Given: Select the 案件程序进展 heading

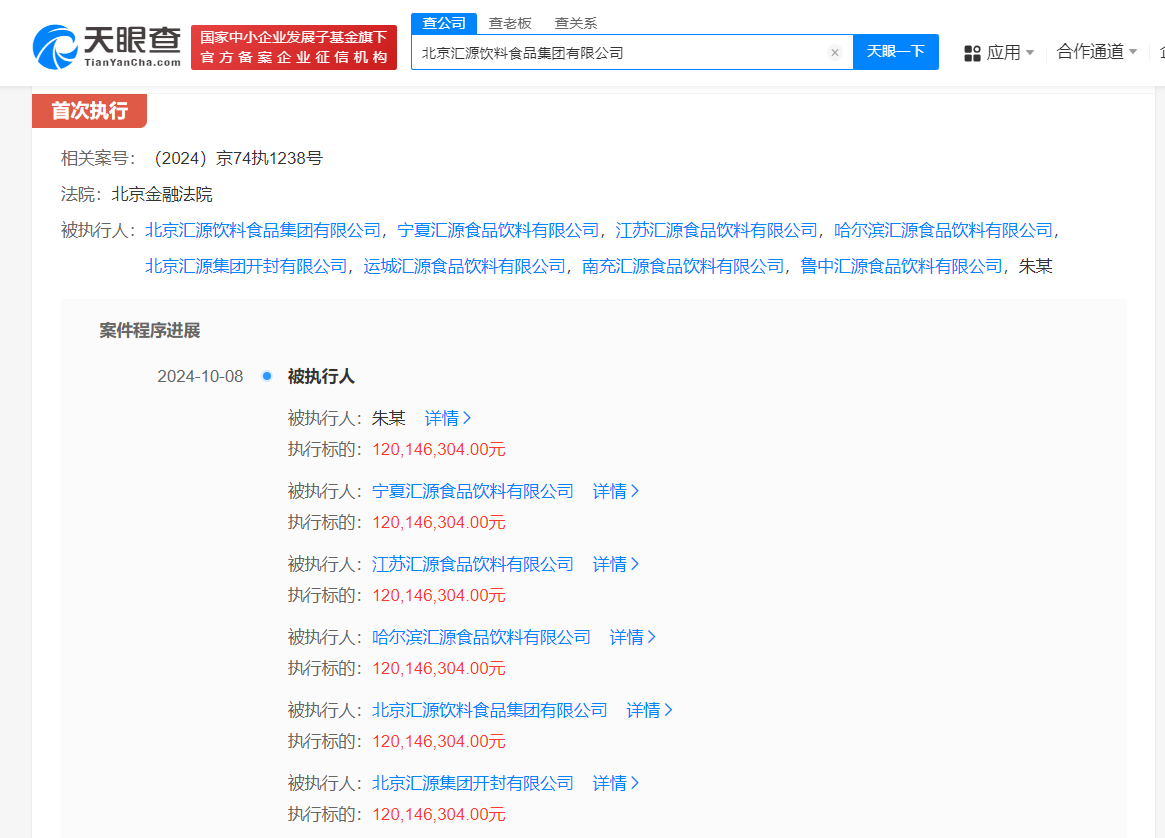Looking at the screenshot, I should pos(149,331).
